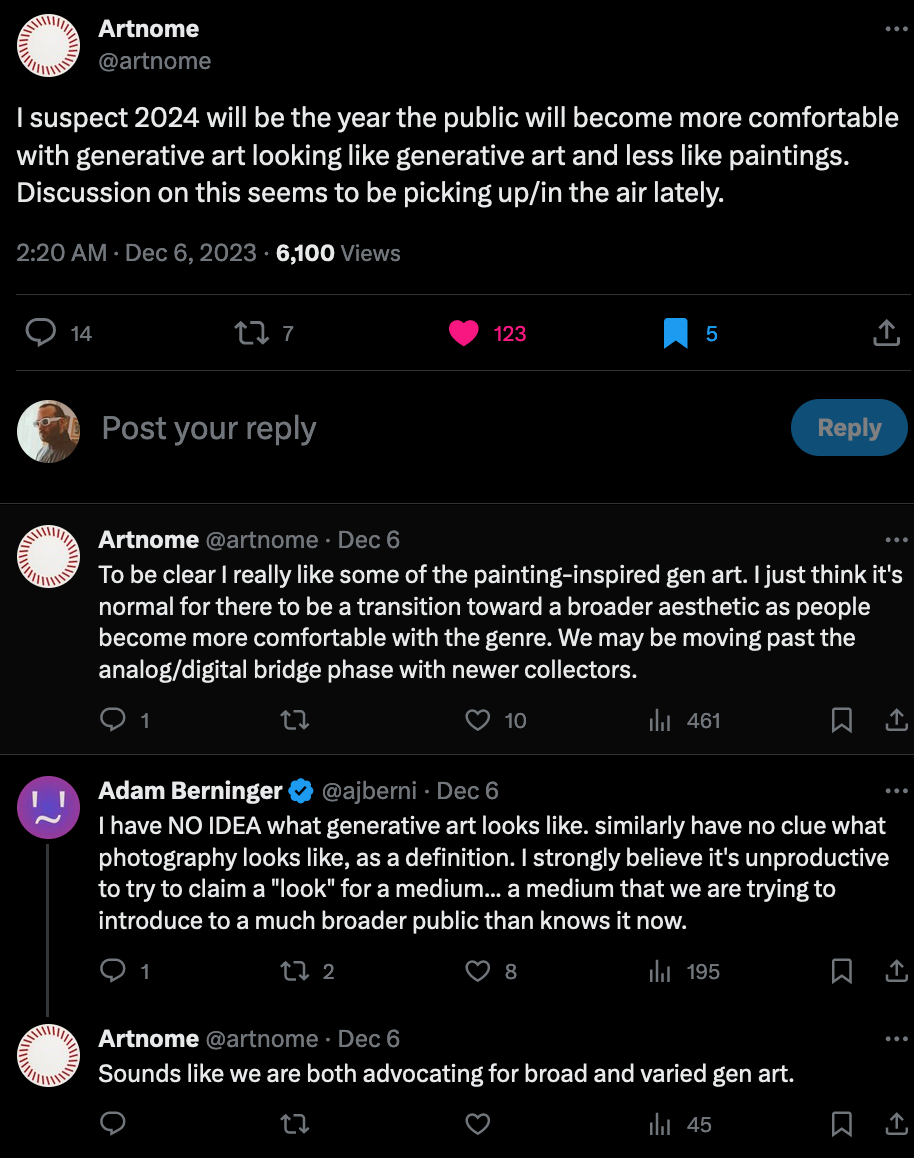914x1158 pixels.
Task: Click the blue Reply button
Action: 849,428
